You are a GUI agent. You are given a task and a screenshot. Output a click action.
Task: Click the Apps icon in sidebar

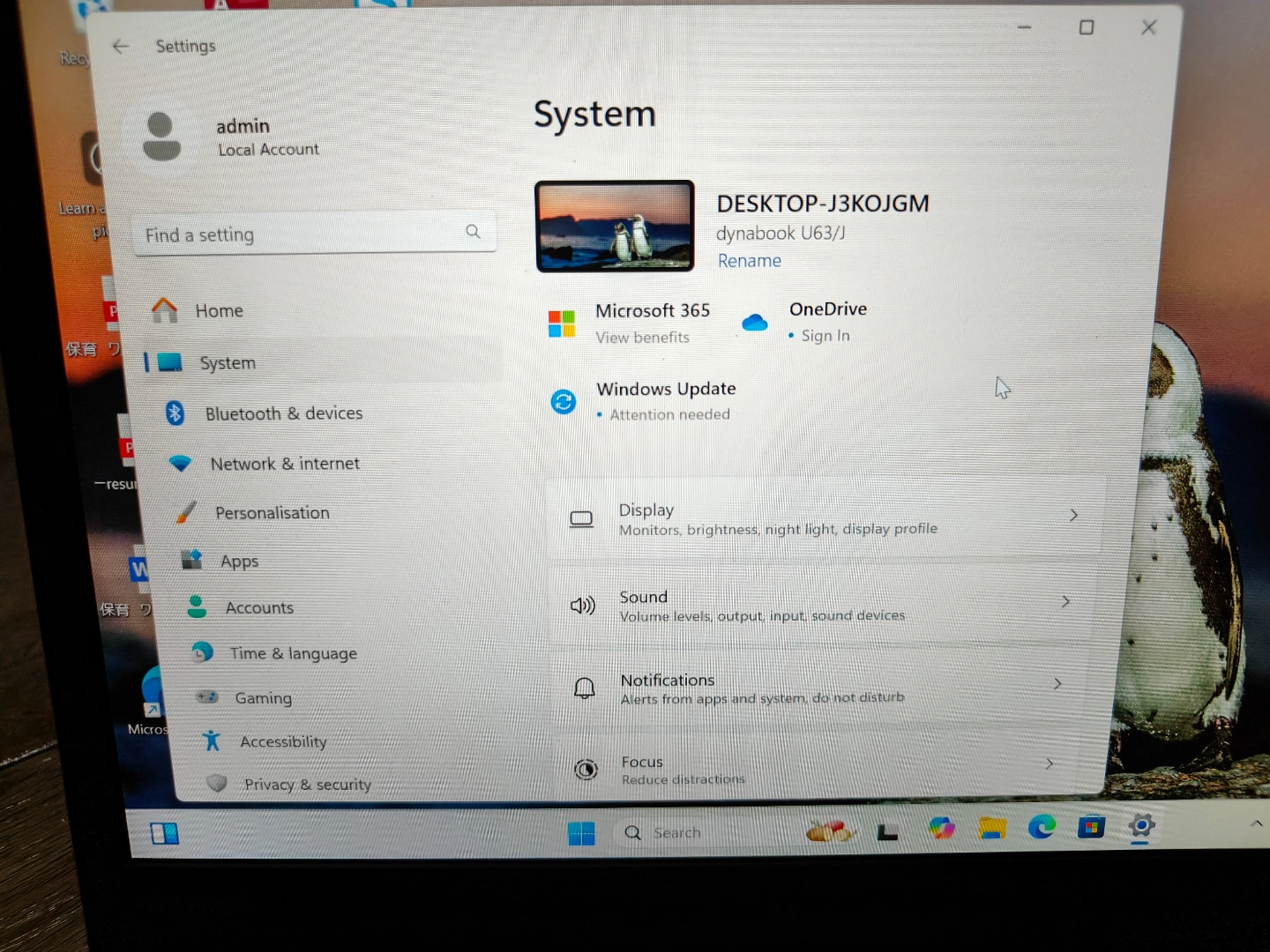coord(191,560)
